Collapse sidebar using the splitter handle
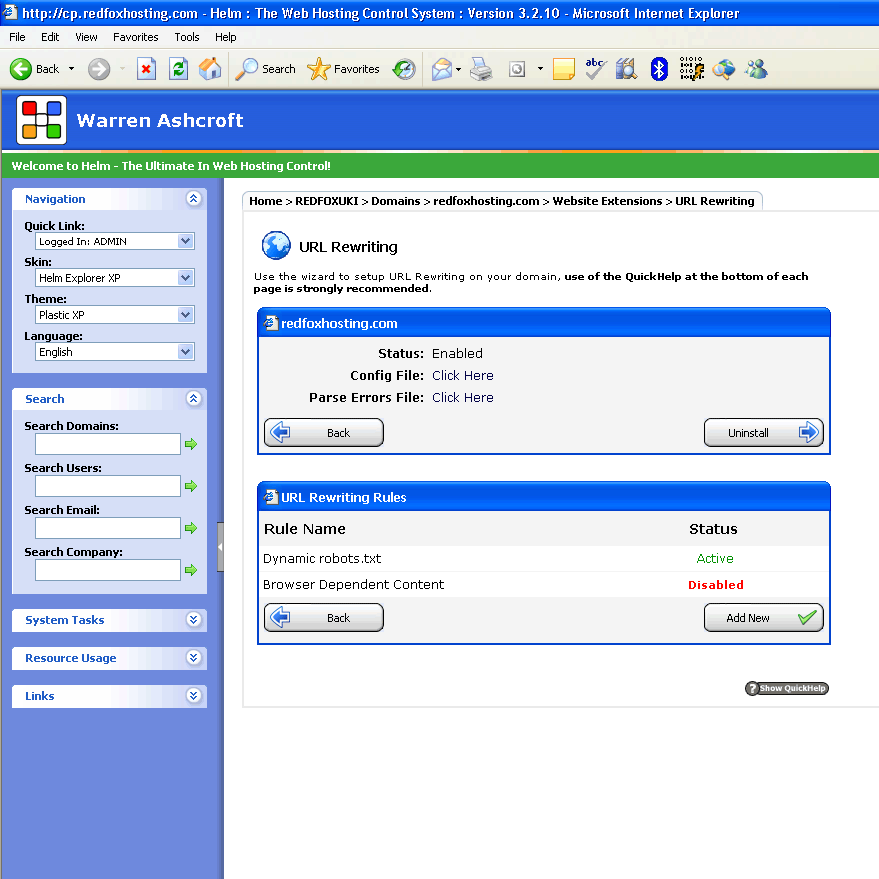 (220, 547)
